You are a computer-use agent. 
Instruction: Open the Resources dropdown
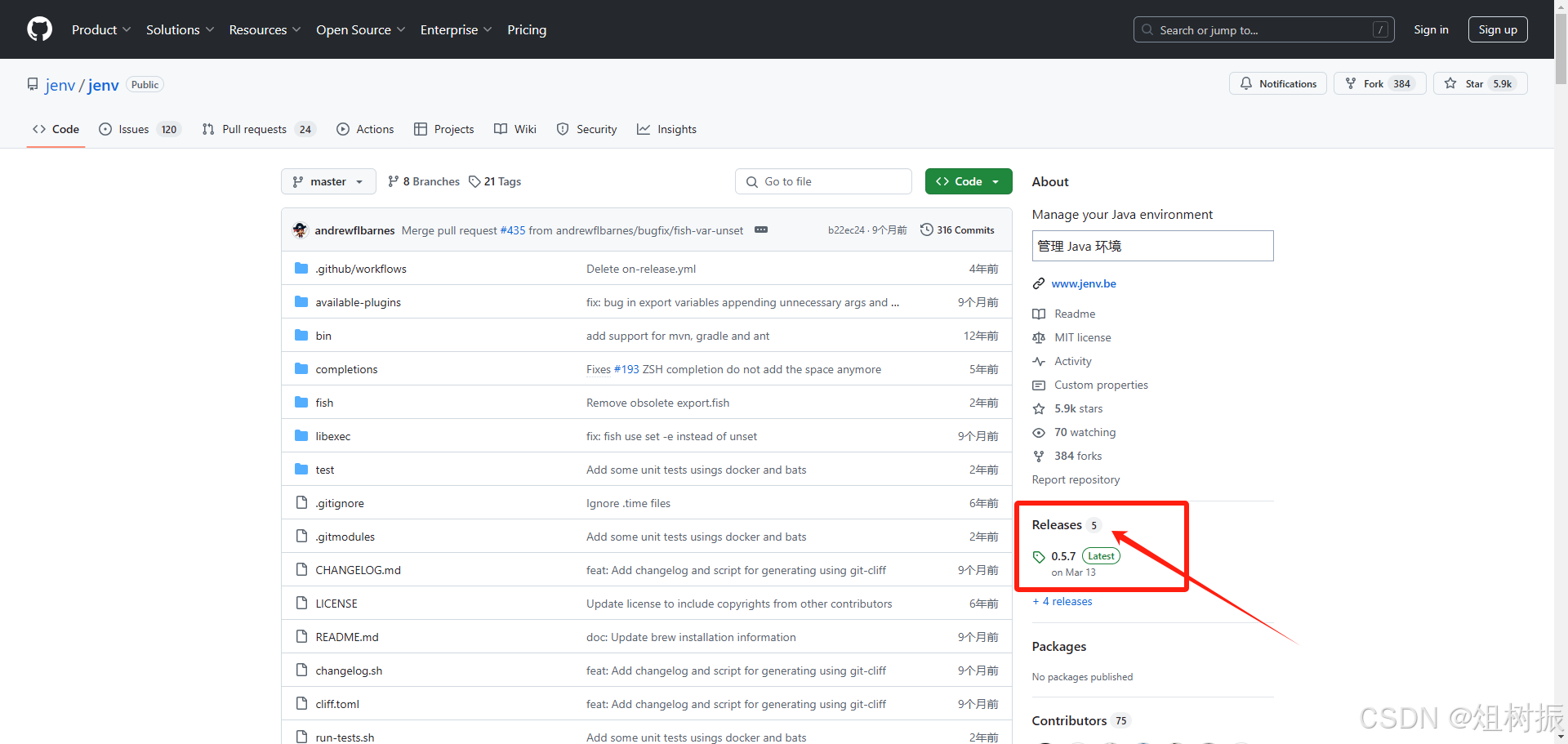[265, 29]
